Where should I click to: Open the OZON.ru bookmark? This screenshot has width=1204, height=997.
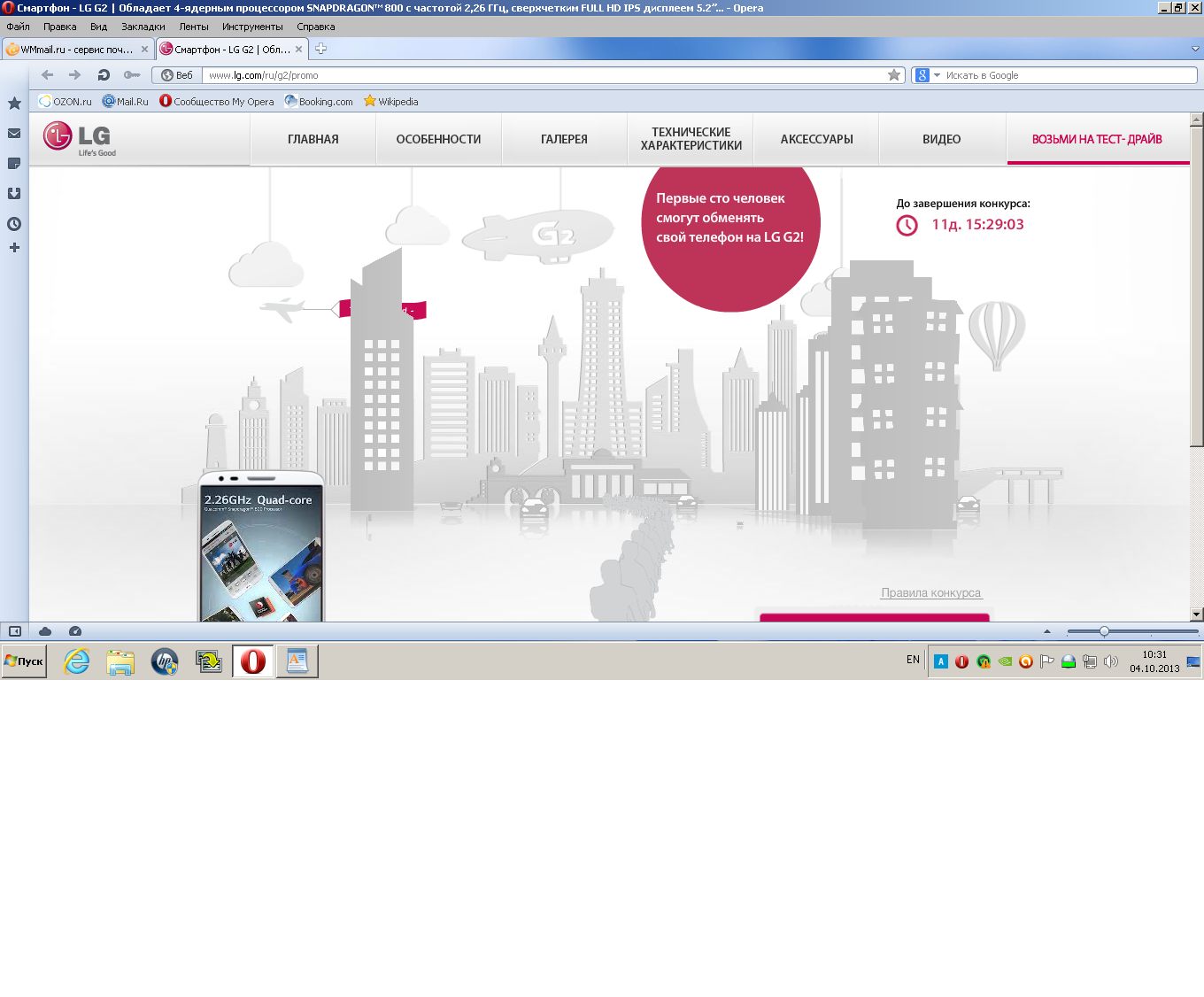click(x=66, y=102)
